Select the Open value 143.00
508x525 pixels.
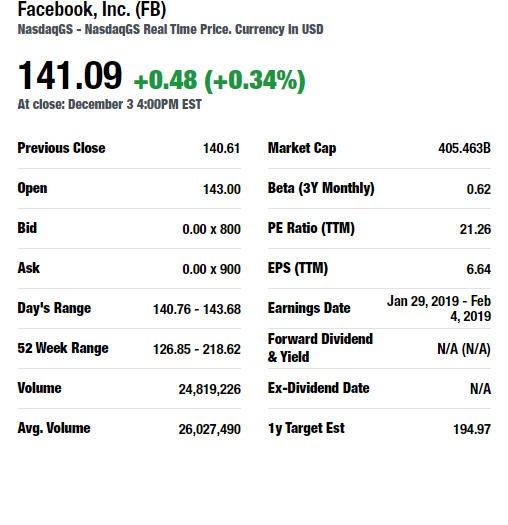click(222, 189)
